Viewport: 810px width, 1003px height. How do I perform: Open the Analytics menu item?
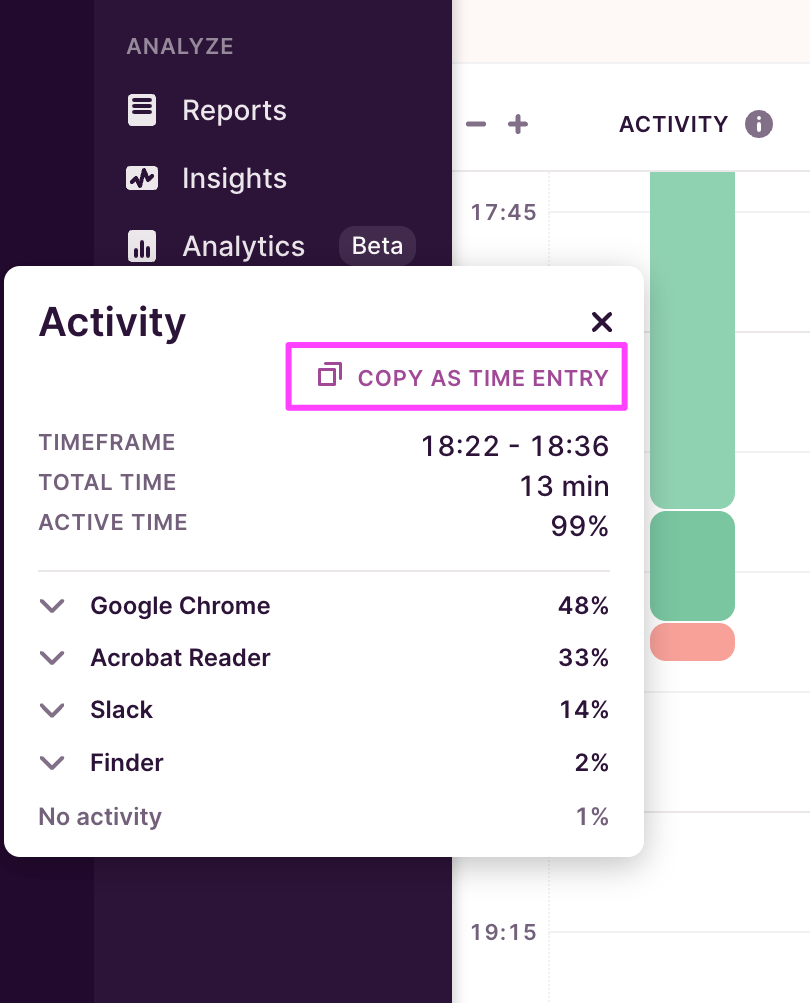243,246
